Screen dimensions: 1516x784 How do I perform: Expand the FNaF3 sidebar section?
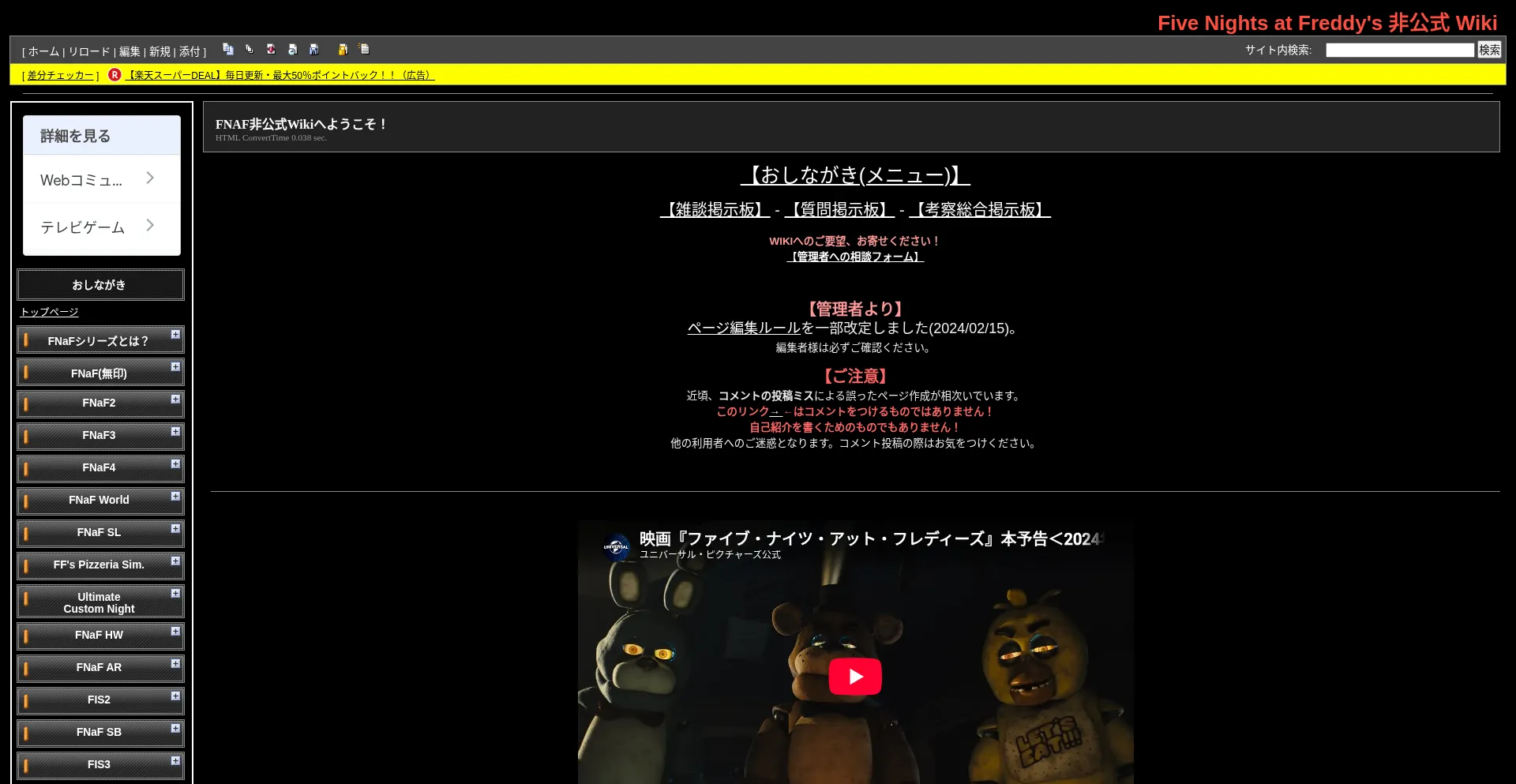(175, 432)
